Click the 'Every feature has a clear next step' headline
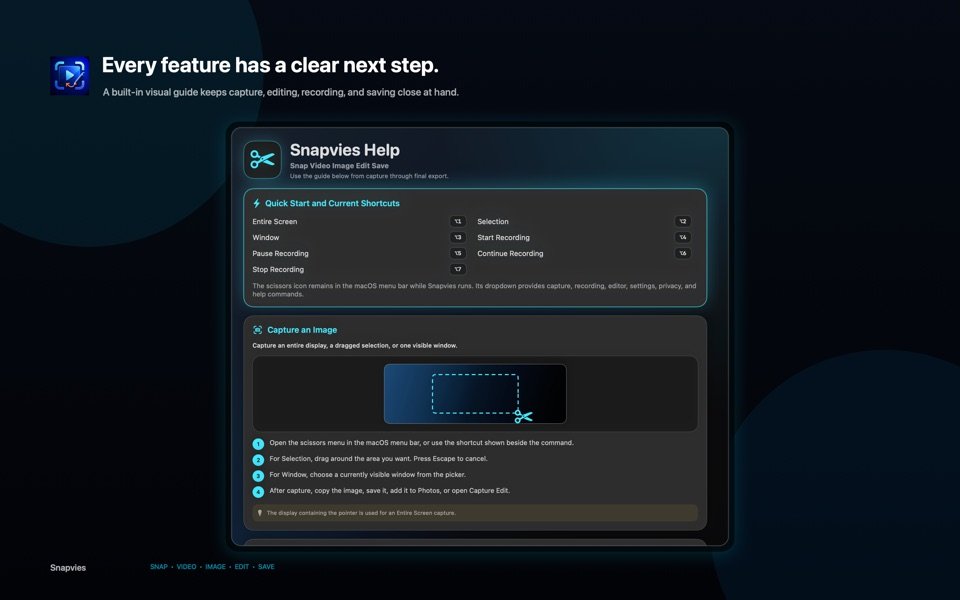Viewport: 960px width, 600px height. (x=270, y=65)
